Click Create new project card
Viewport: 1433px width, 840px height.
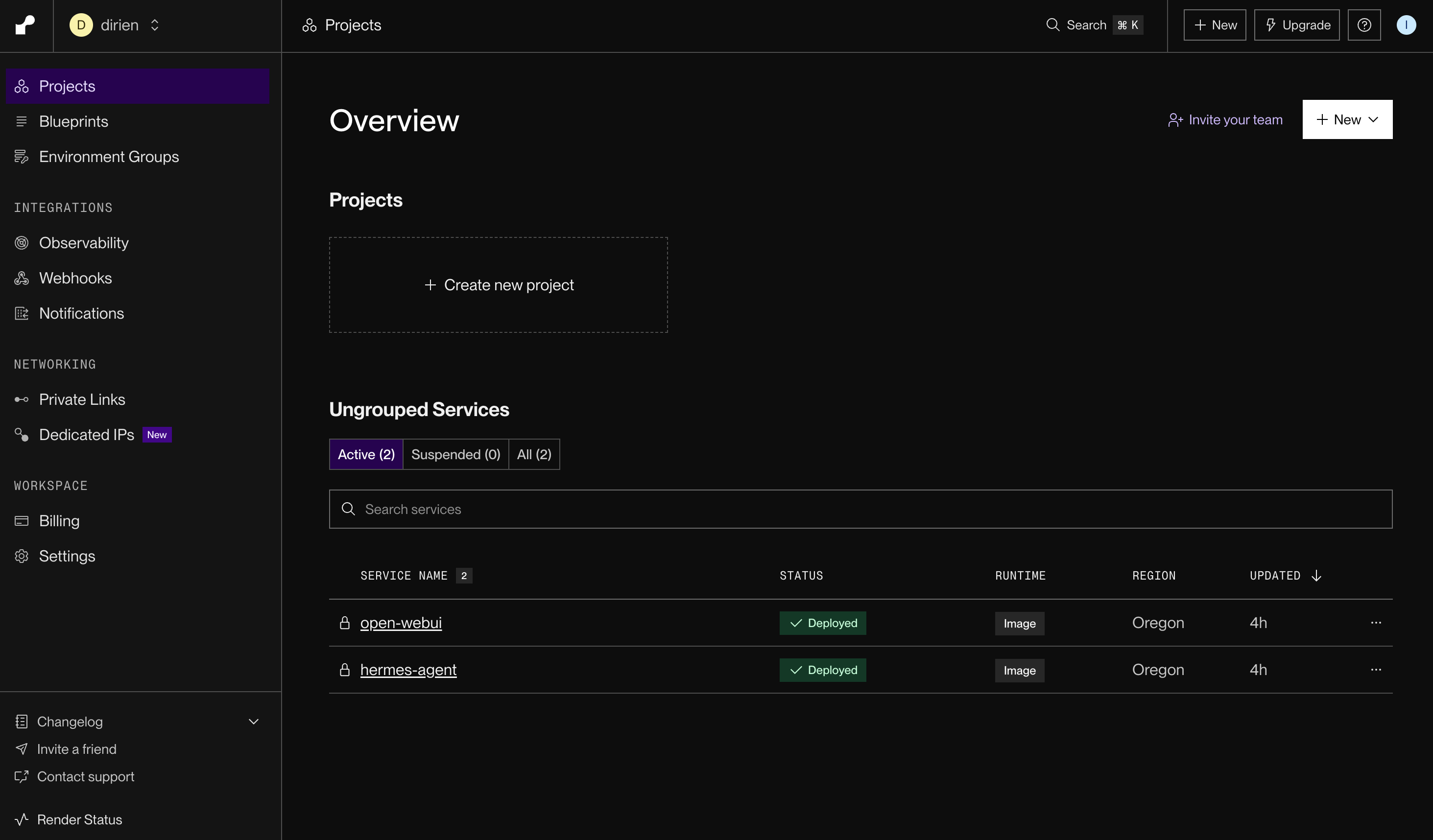coord(498,285)
